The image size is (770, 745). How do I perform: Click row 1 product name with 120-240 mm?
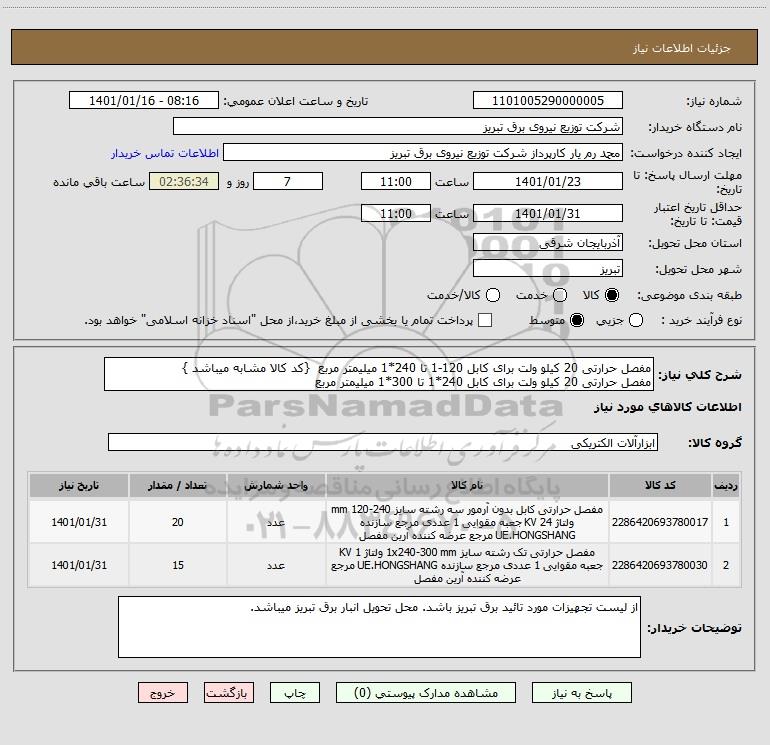coord(467,522)
